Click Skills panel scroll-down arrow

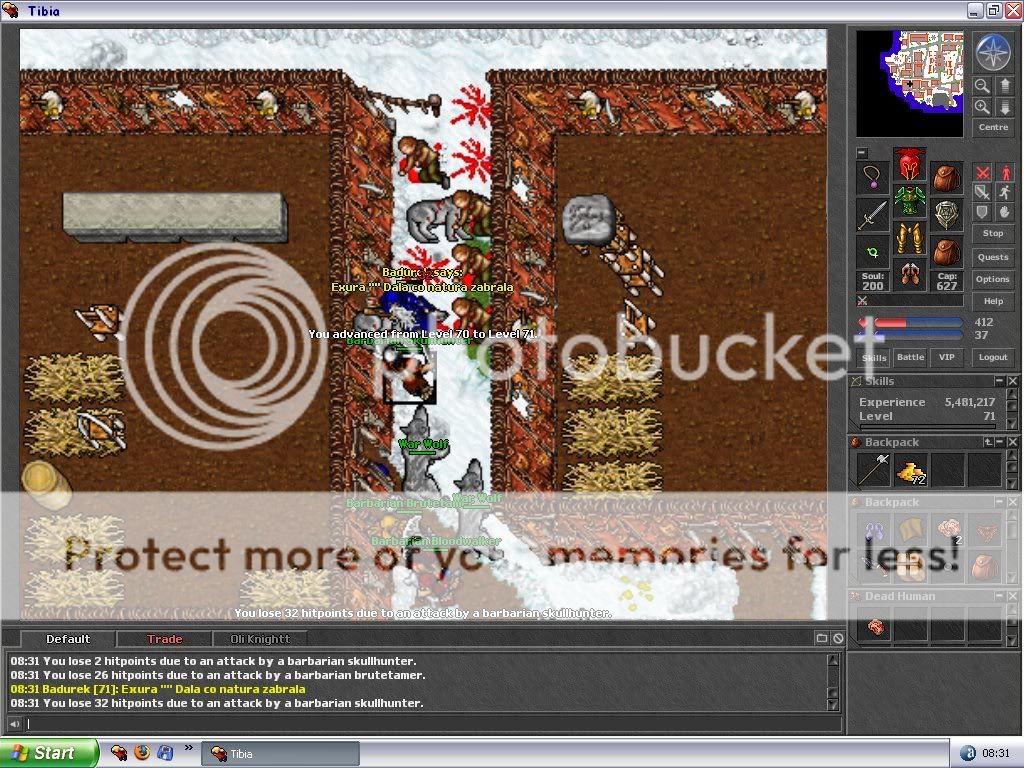1012,424
